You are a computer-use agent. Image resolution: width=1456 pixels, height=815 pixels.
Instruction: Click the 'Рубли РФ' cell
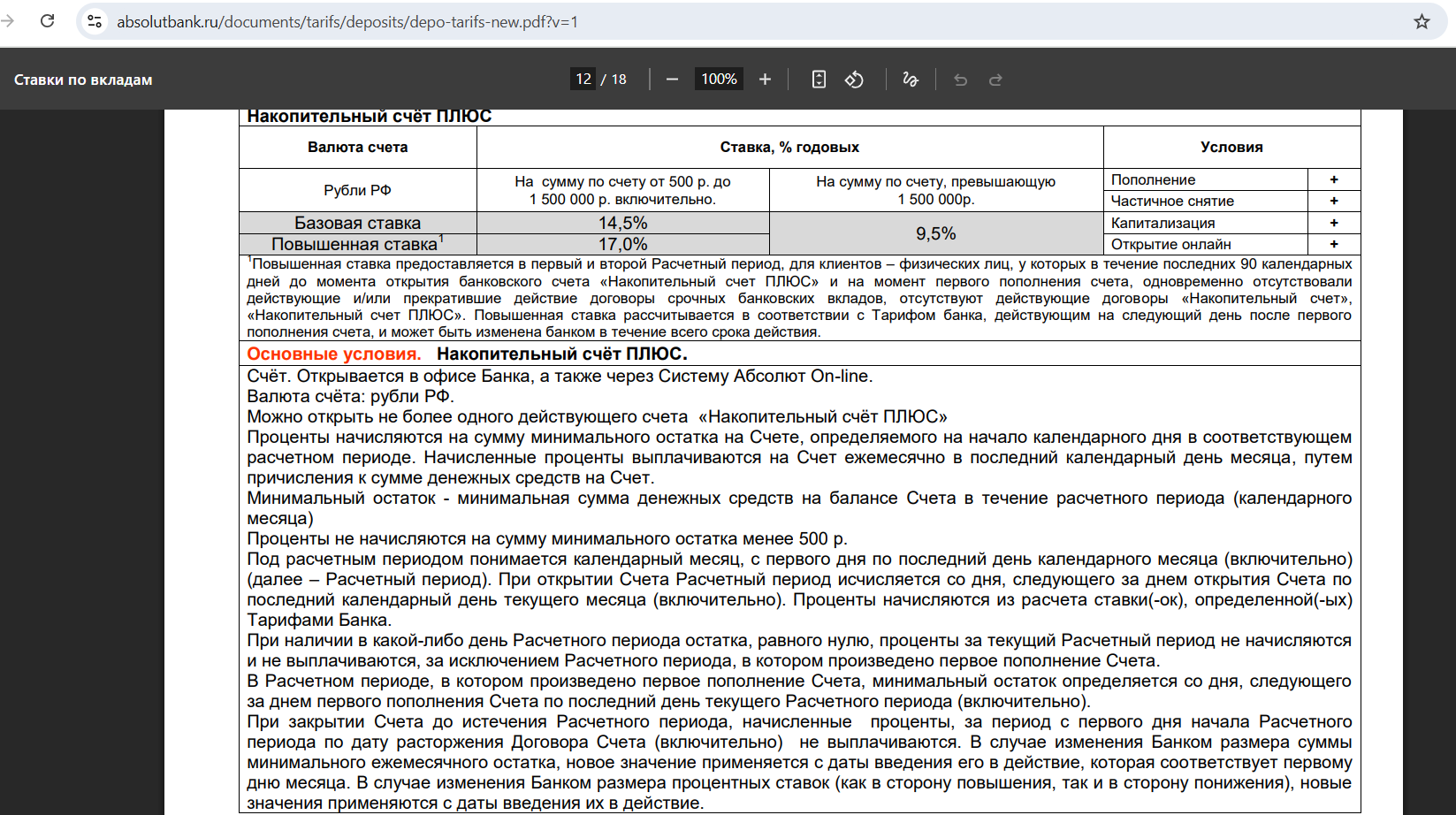click(358, 190)
